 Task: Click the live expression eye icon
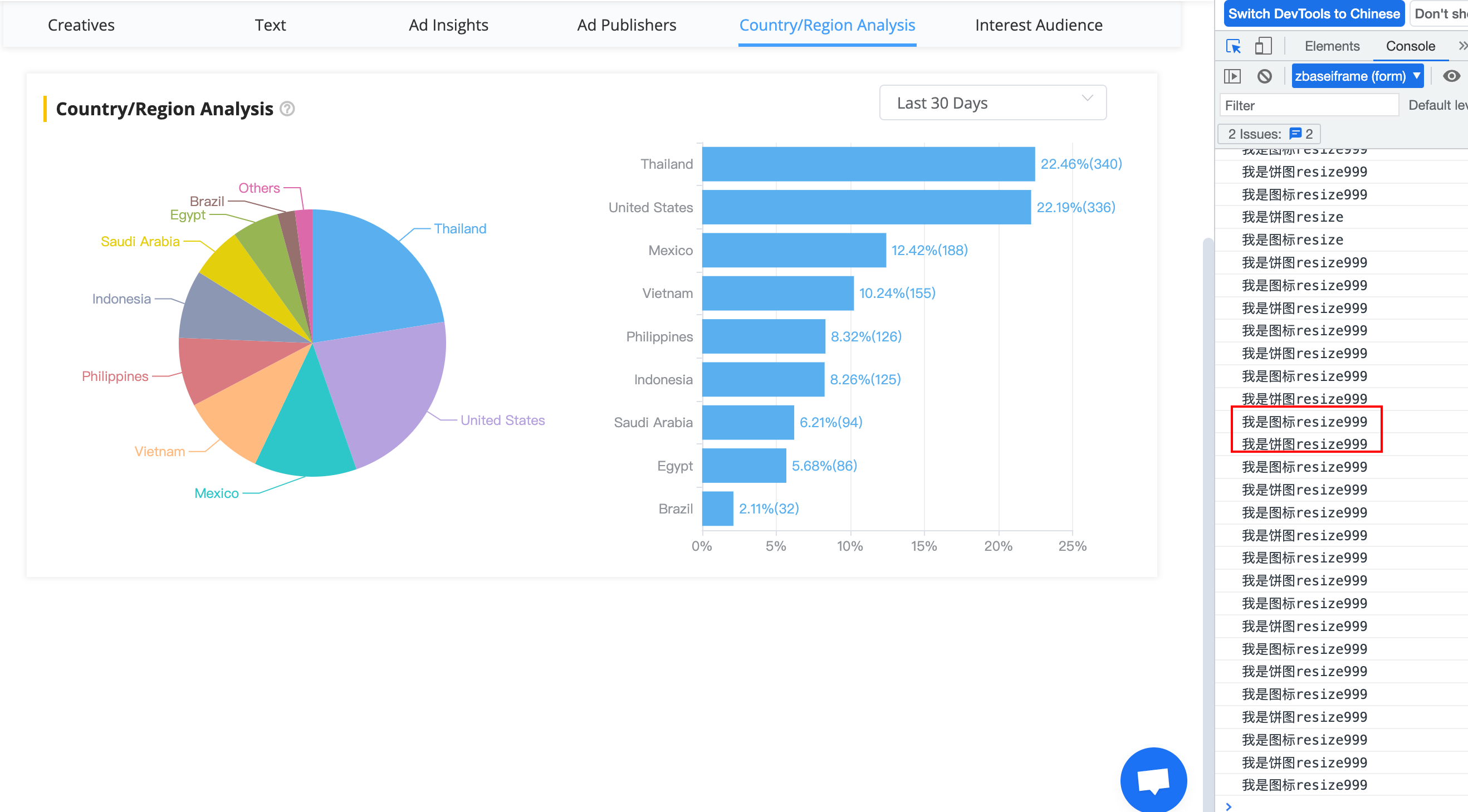tap(1451, 76)
